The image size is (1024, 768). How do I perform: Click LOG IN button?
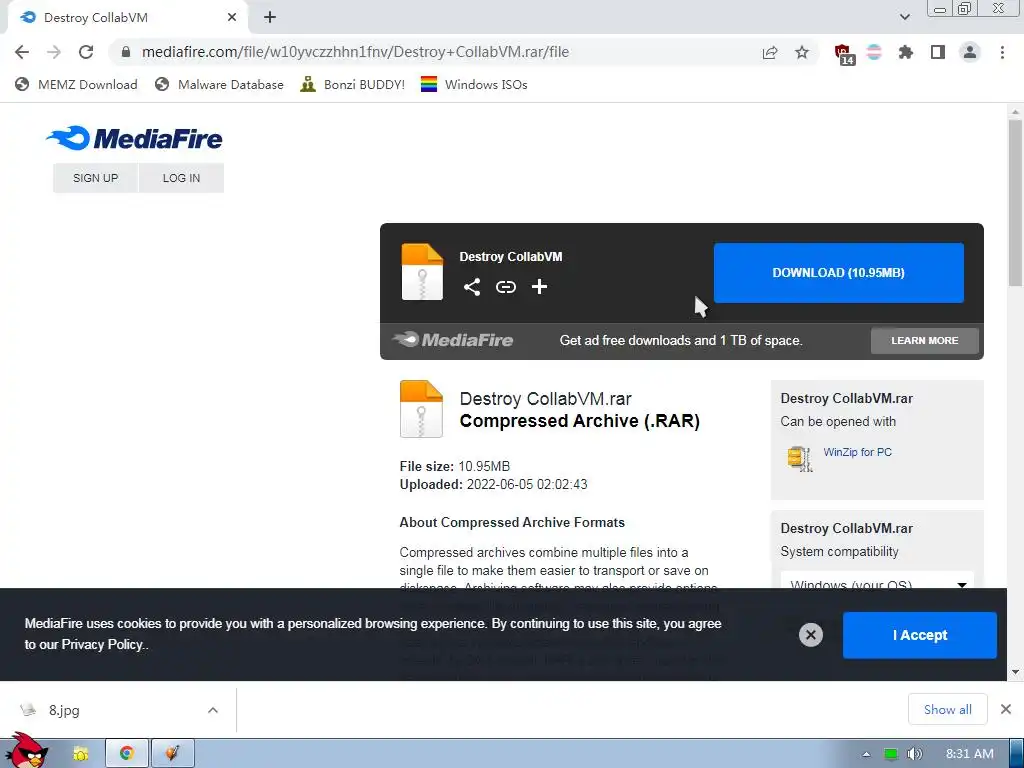tap(182, 178)
